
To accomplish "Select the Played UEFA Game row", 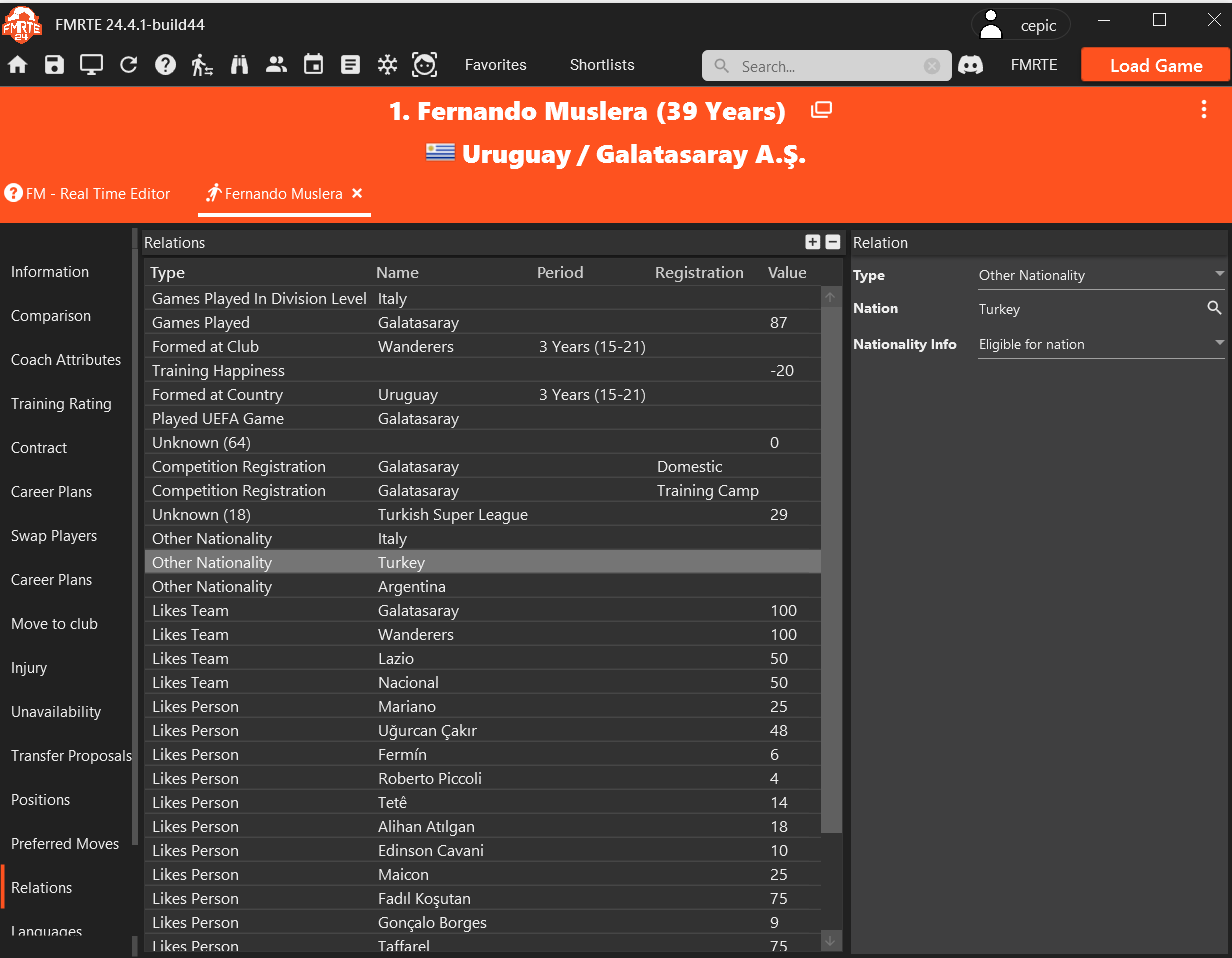I will click(x=483, y=419).
